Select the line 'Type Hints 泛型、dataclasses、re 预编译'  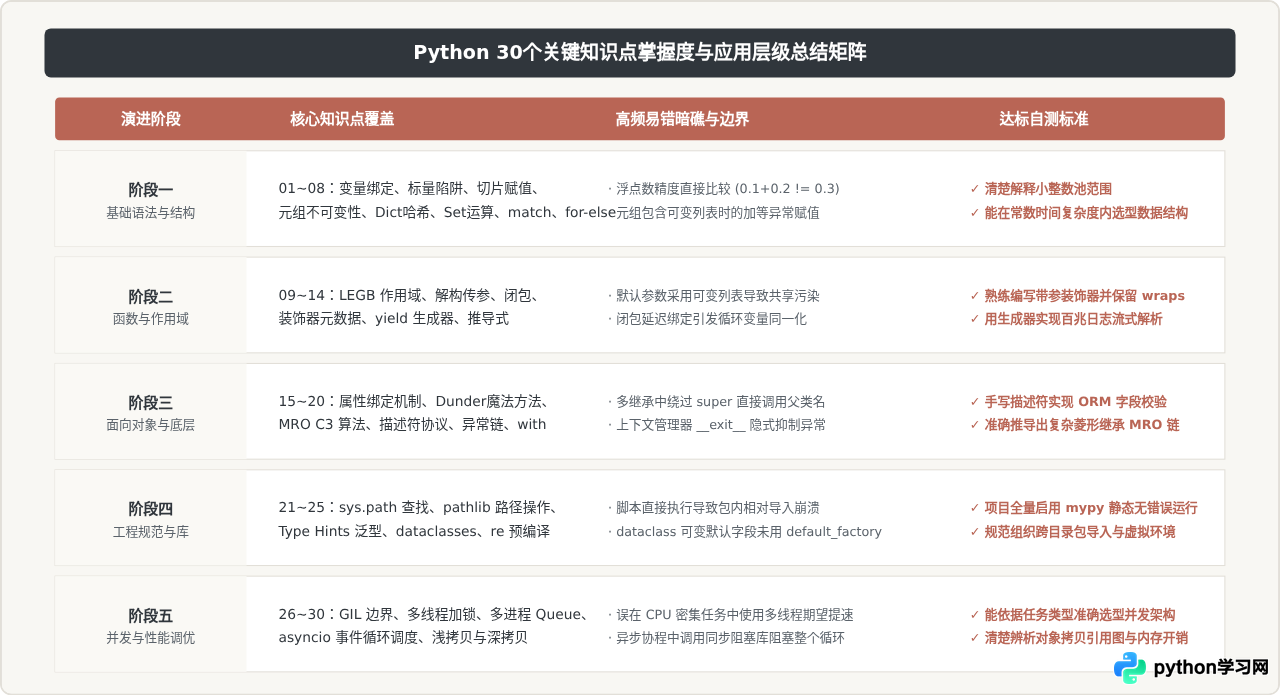tap(415, 532)
